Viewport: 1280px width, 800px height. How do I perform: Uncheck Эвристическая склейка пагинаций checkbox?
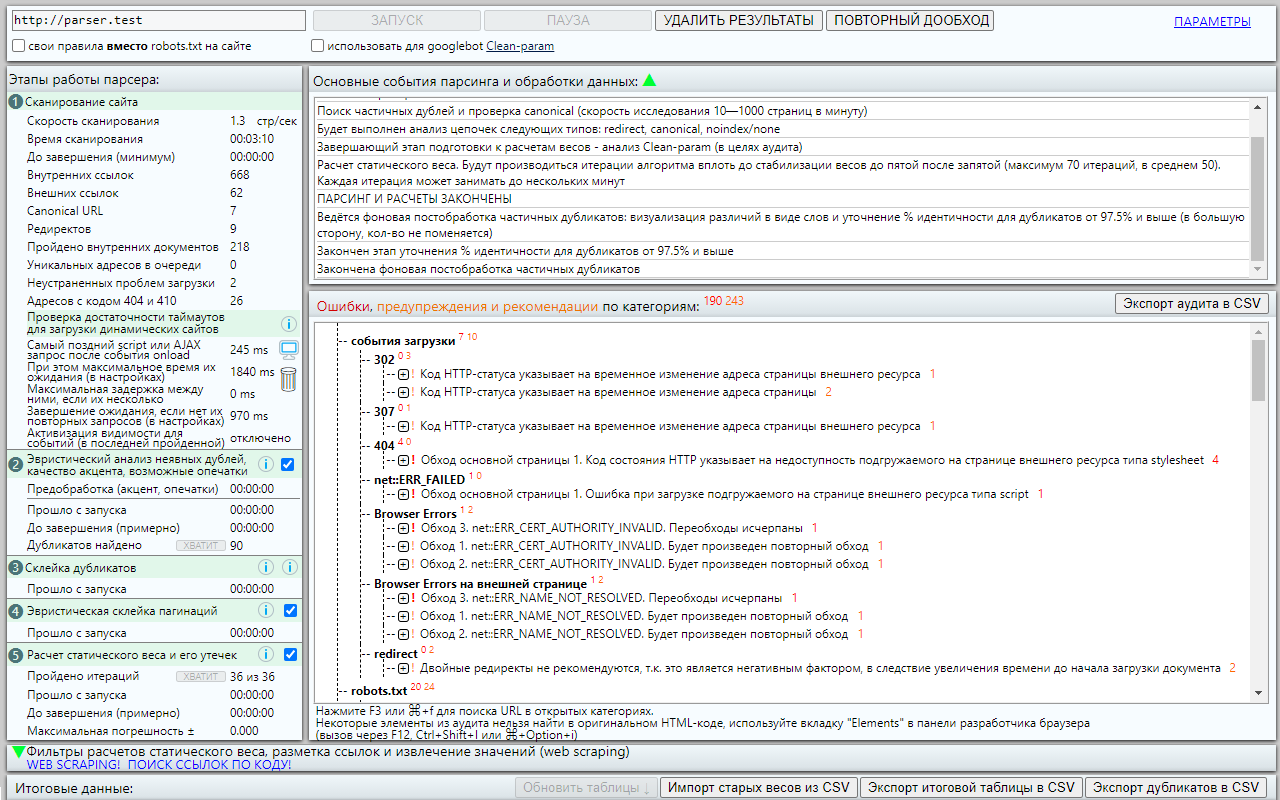290,610
